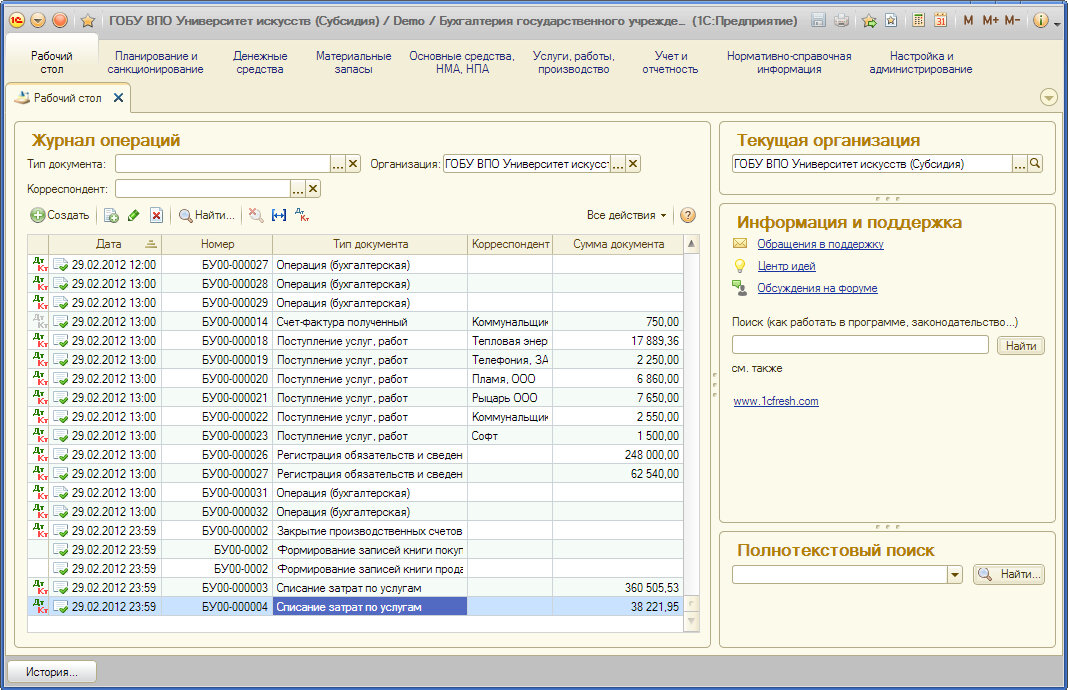Open Нормативно-справочная информация section
Image resolution: width=1068 pixels, height=690 pixels.
(x=789, y=62)
